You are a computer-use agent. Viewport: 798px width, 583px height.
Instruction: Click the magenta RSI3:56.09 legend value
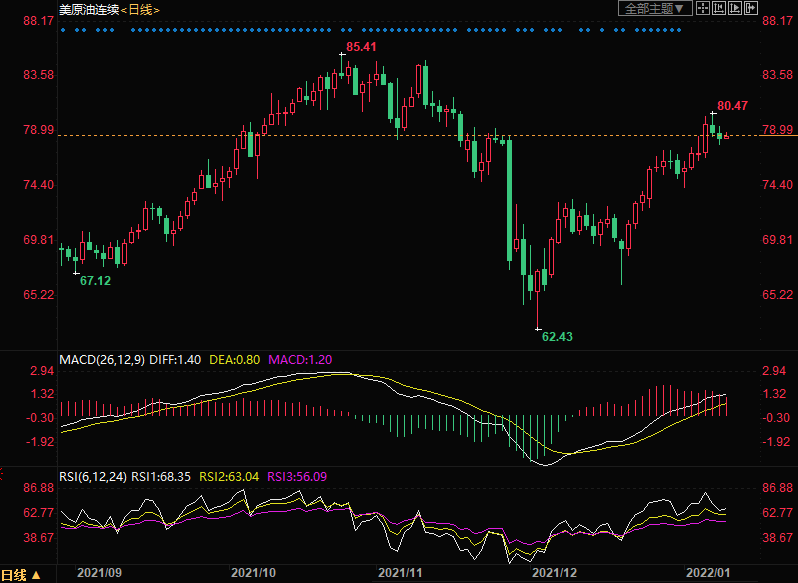[297, 475]
